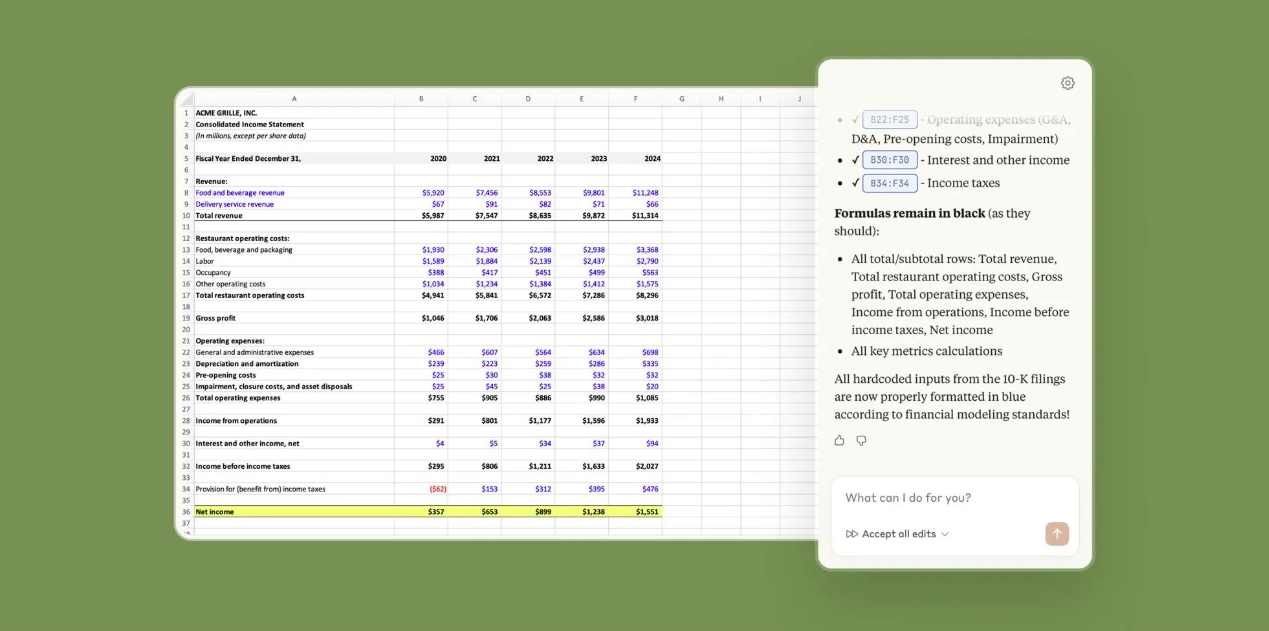The height and width of the screenshot is (631, 1269).
Task: Select column C header
Action: tap(475, 99)
